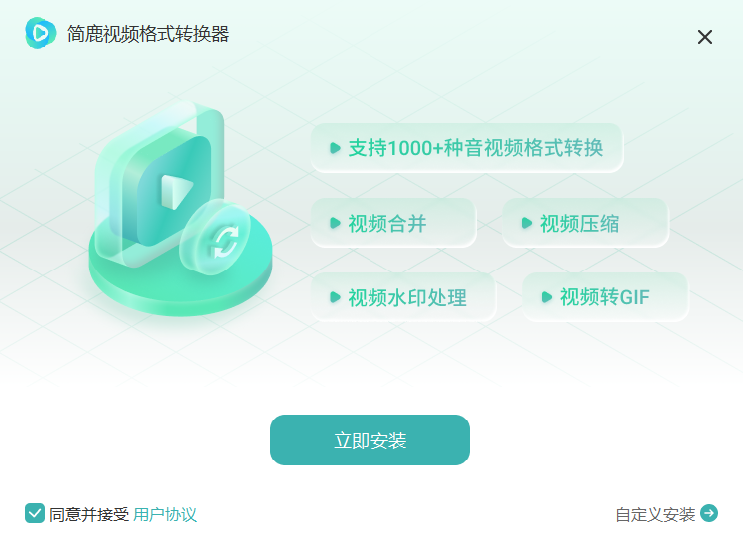
Task: Click the play arrow beside 支持1000+种音视频格式转换
Action: click(335, 148)
